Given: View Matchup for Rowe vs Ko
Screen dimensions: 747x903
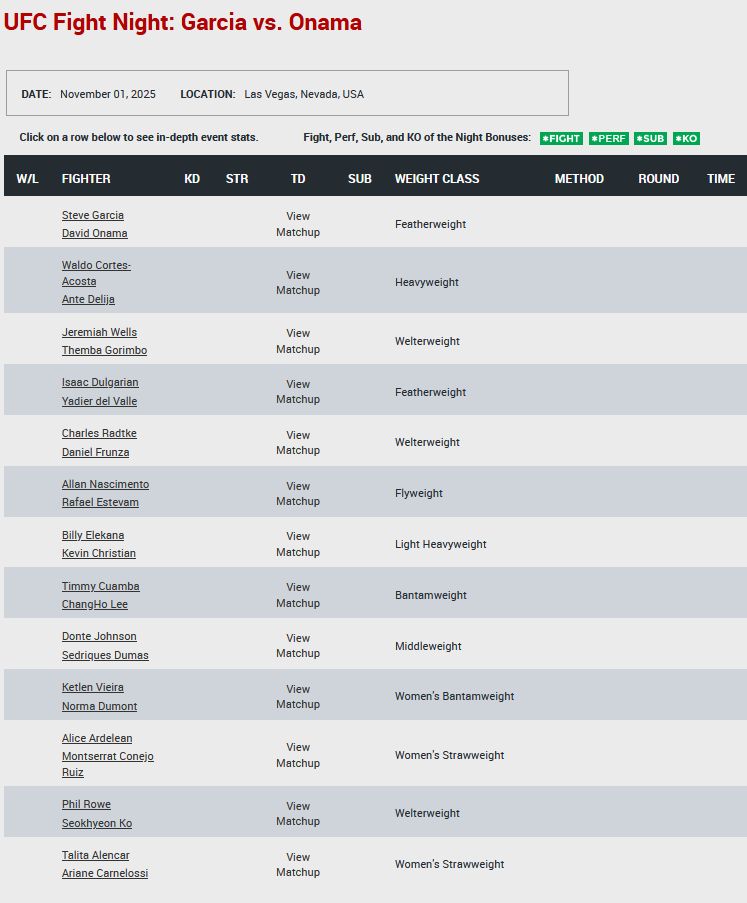Looking at the screenshot, I should (298, 813).
